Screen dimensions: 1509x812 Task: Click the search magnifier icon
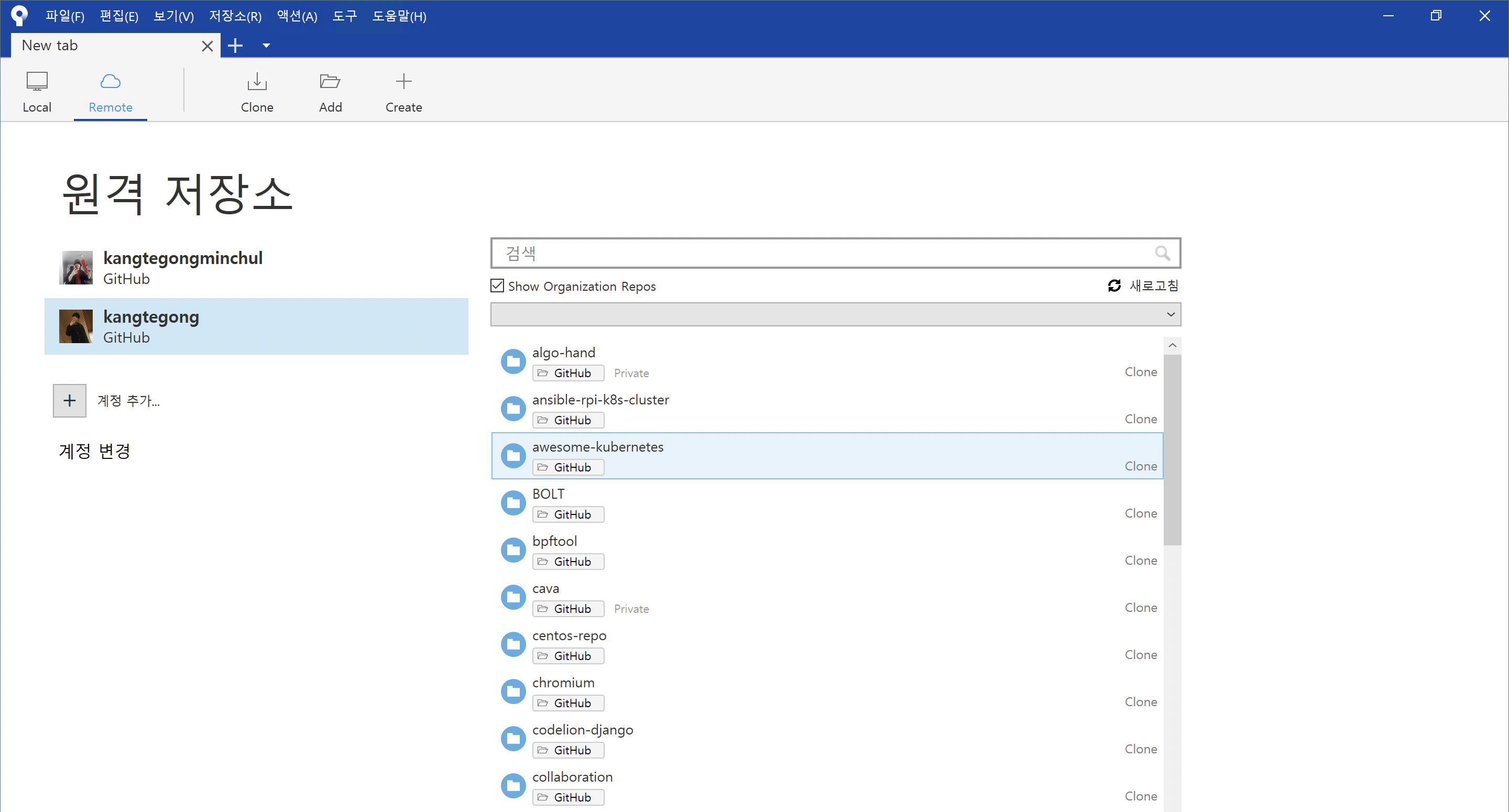point(1162,253)
